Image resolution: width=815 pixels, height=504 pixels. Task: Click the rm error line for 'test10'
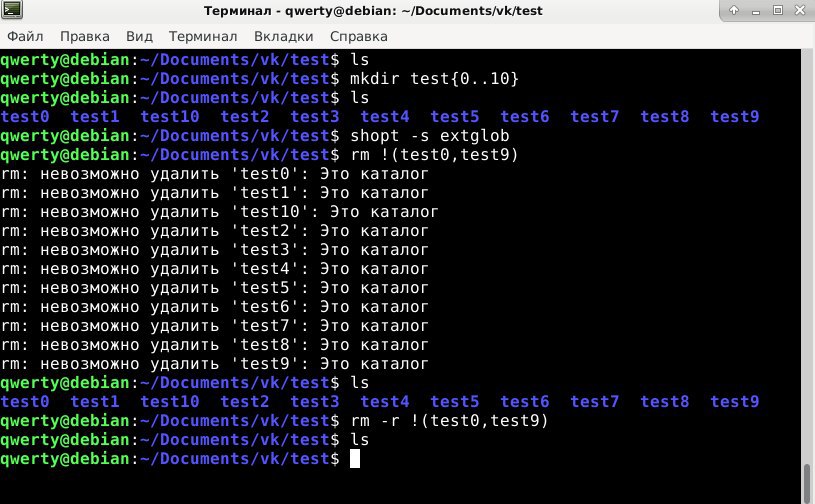[x=219, y=212]
